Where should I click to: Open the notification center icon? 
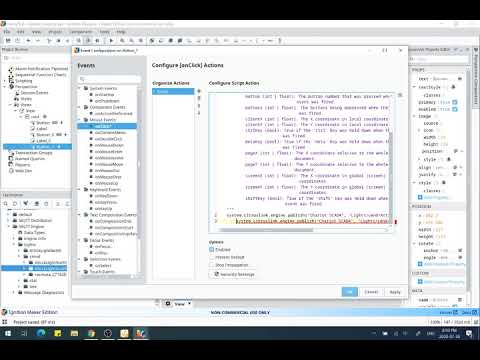pyautogui.click(x=469, y=333)
